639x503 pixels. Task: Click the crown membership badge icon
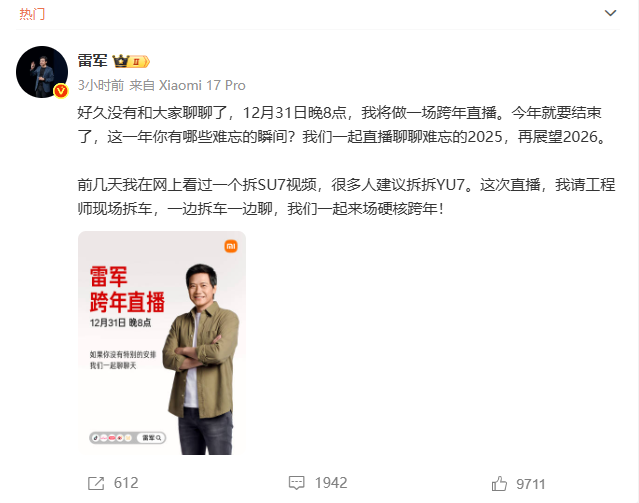(131, 62)
